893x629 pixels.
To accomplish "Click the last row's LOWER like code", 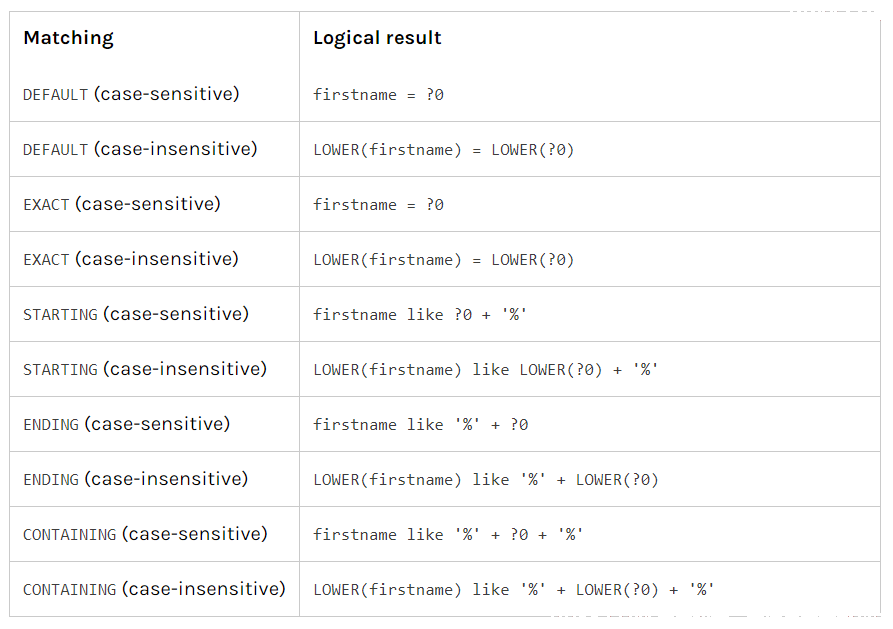I will pos(514,590).
